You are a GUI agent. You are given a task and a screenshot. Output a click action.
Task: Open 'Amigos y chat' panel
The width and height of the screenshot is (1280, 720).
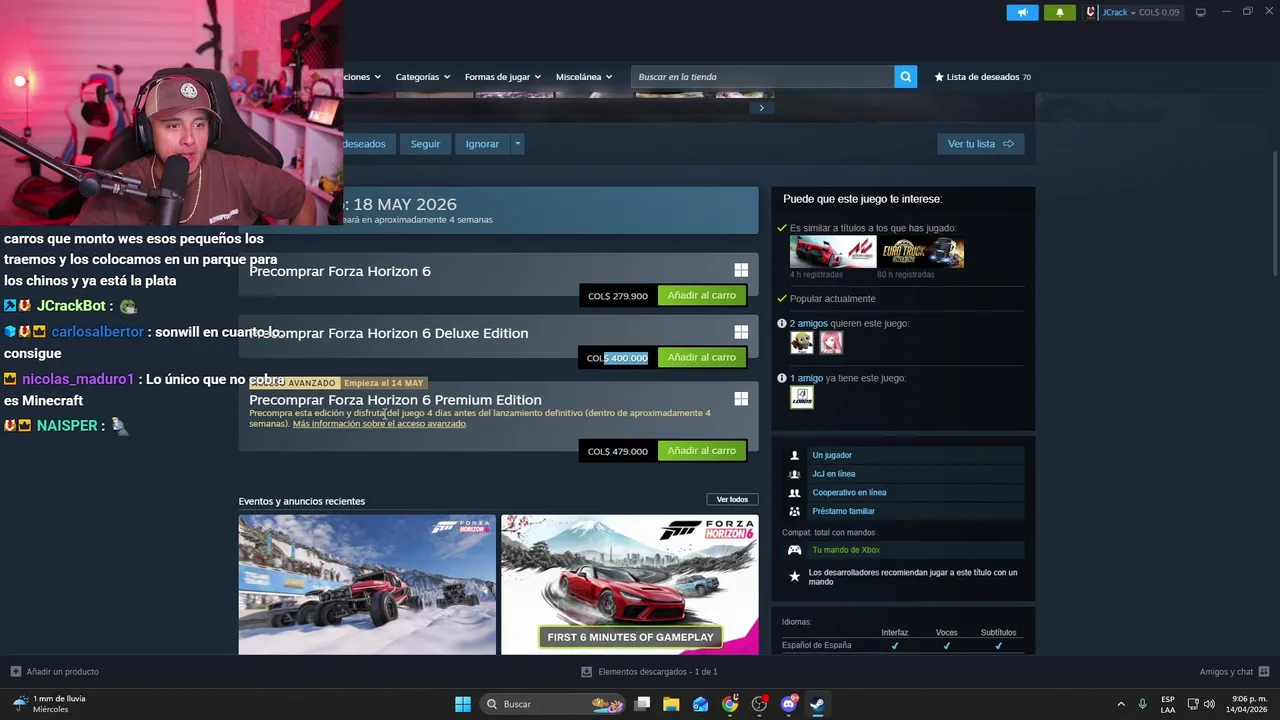[x=1234, y=672]
